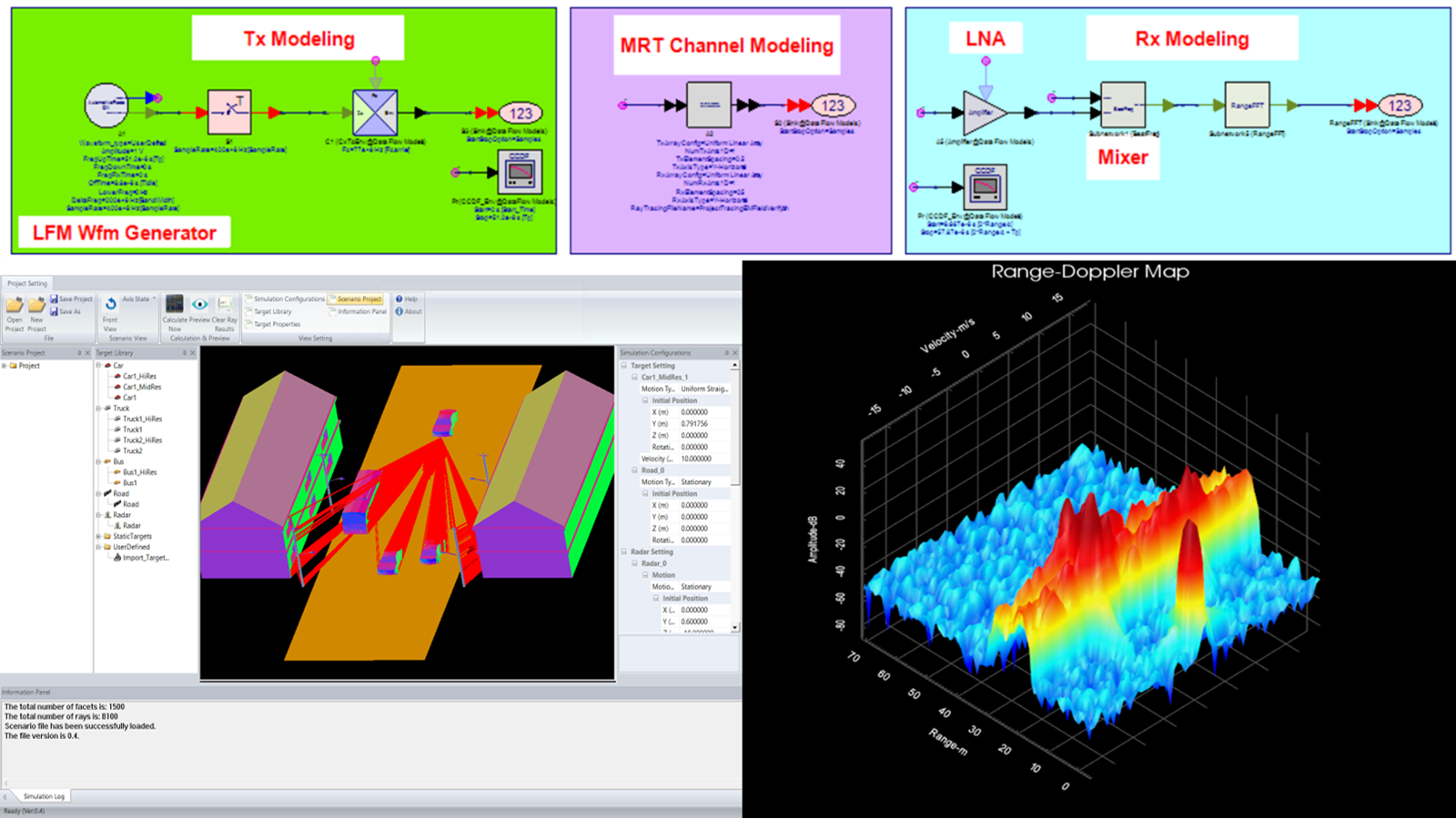
Task: Collapse the Target Setting section
Action: 625,365
